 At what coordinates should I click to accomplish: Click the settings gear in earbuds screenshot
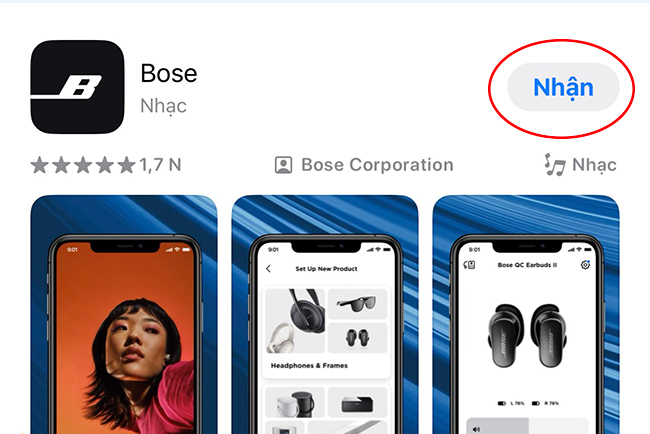[585, 264]
